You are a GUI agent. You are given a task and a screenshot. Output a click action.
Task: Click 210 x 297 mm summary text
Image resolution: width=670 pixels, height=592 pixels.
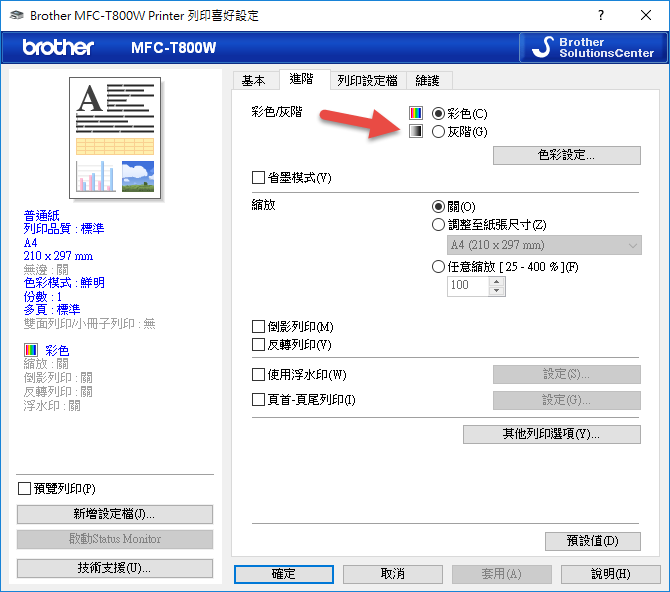click(x=58, y=256)
